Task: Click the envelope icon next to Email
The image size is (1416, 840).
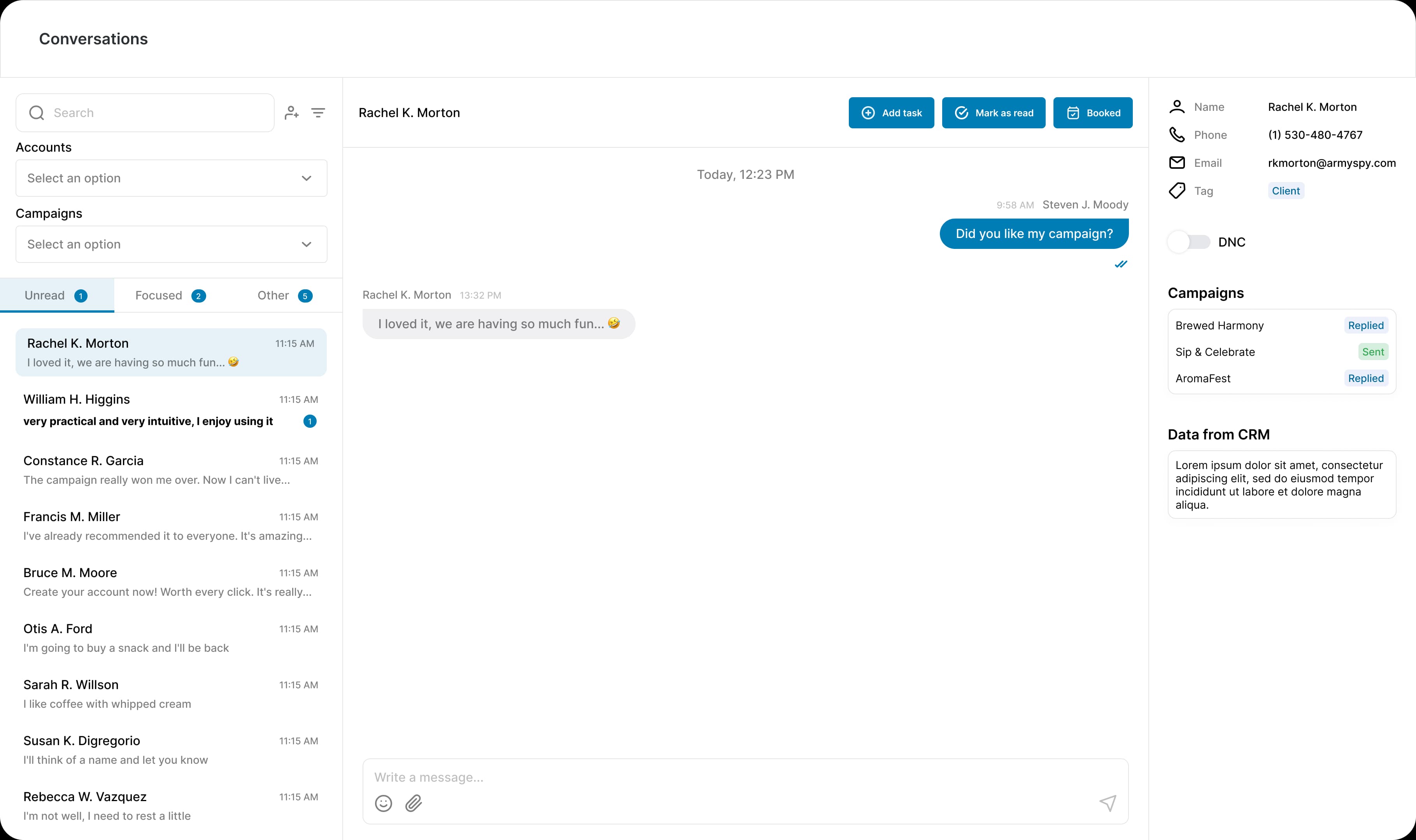Action: pos(1177,163)
